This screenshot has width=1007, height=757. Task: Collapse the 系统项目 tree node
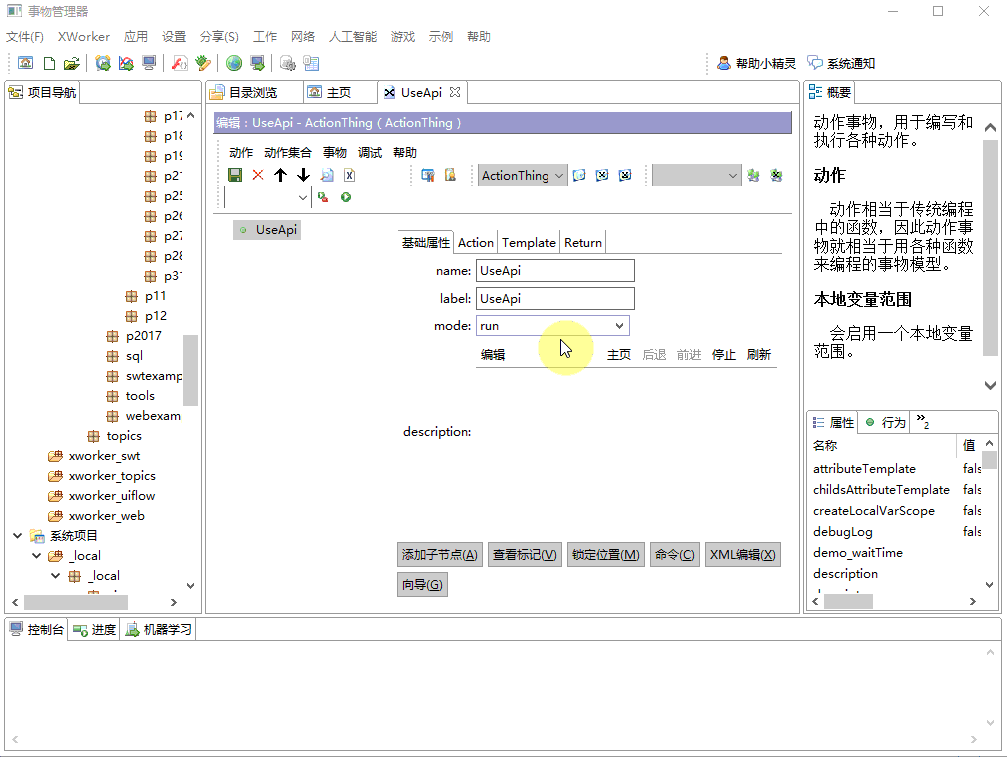[17, 536]
